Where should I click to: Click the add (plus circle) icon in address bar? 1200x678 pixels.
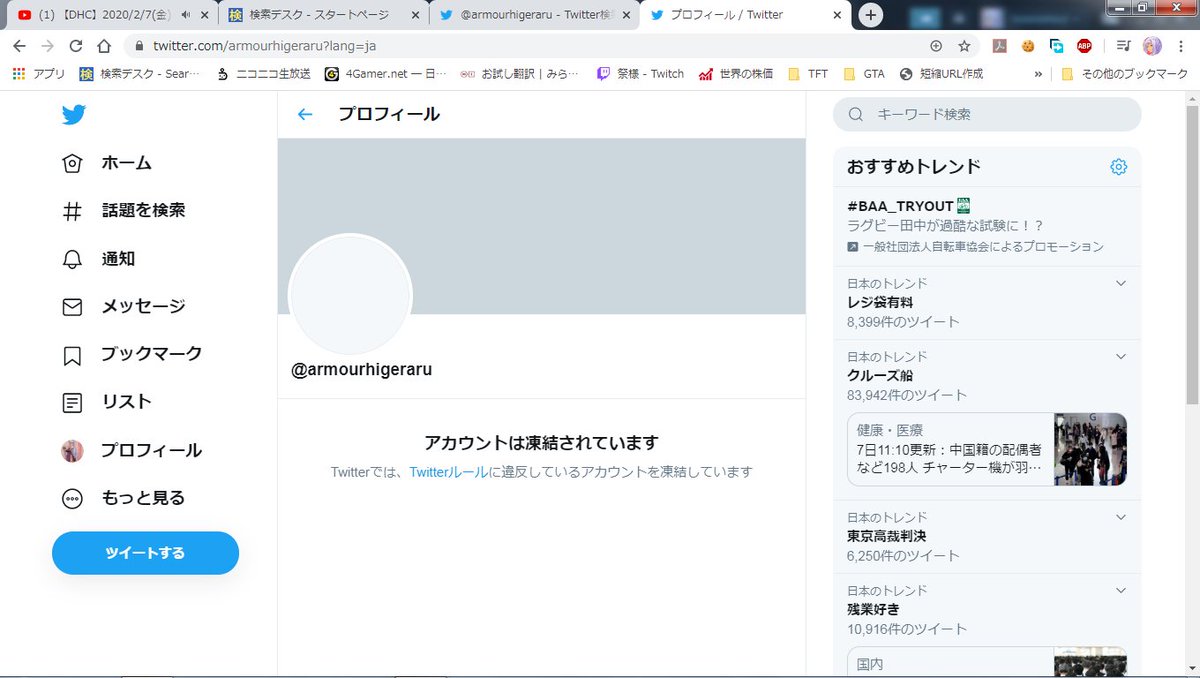coord(936,46)
